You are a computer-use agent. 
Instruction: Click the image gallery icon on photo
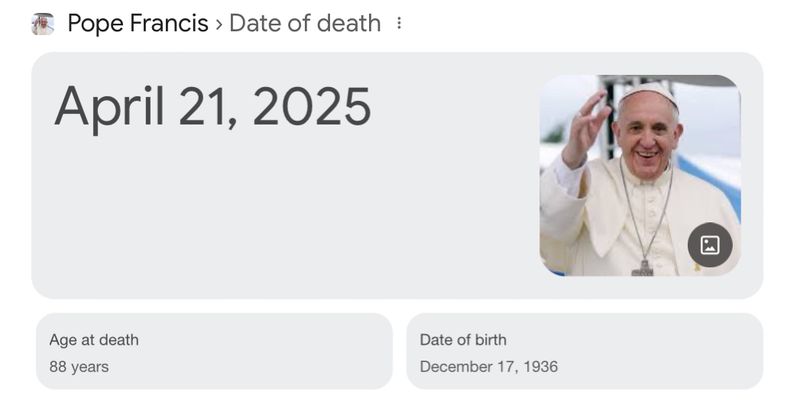(710, 244)
